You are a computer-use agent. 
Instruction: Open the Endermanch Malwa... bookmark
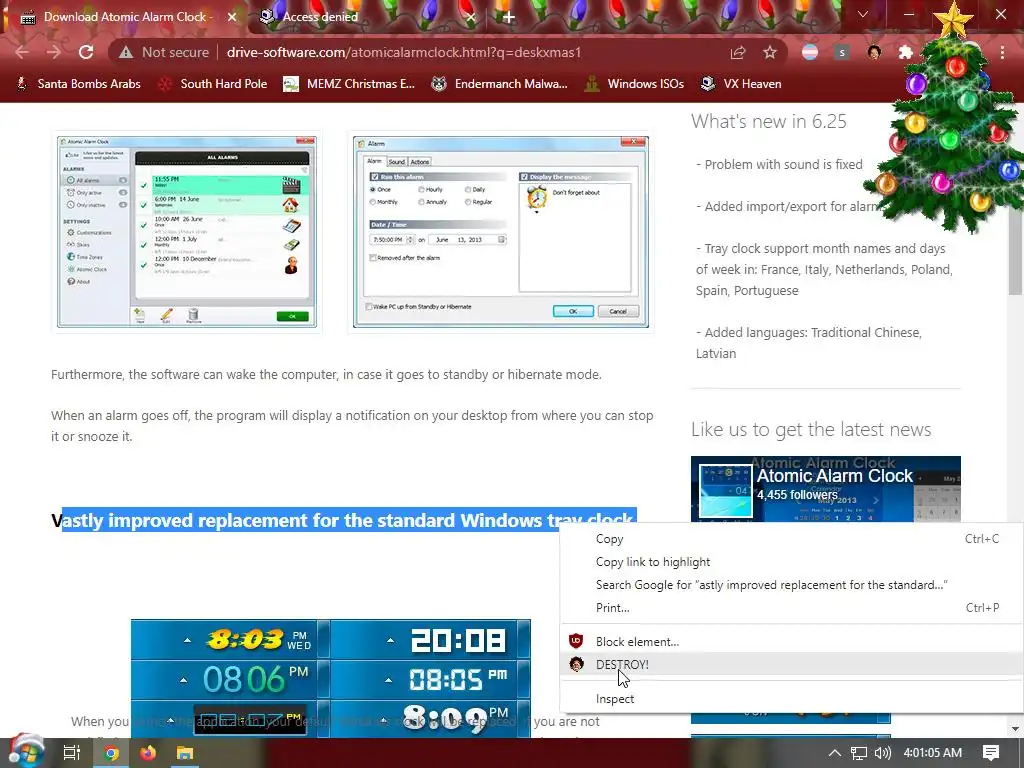click(500, 84)
